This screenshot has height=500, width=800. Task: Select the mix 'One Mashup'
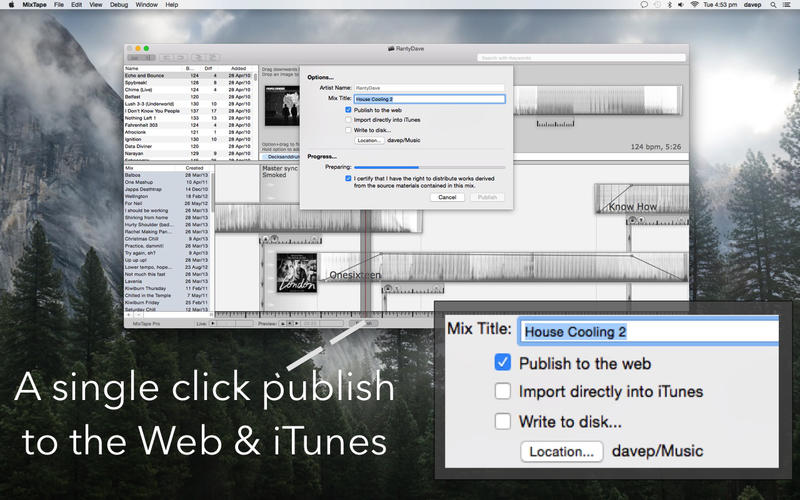click(167, 182)
